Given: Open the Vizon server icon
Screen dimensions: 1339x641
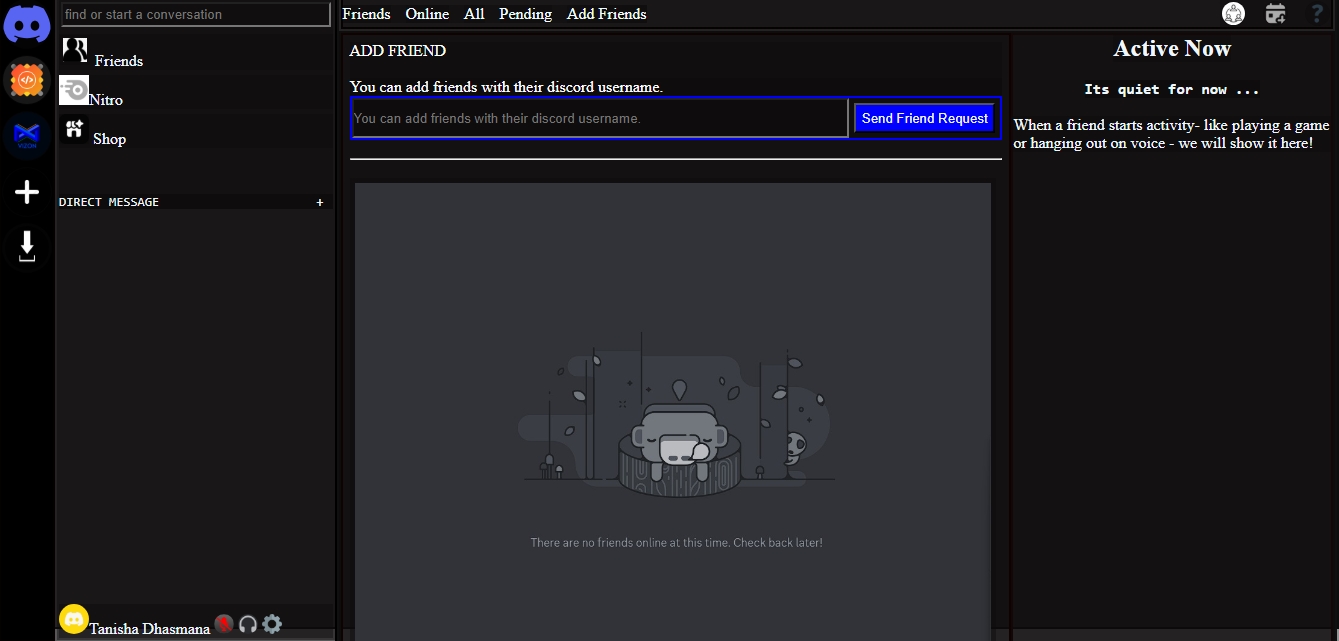Looking at the screenshot, I should tap(27, 136).
